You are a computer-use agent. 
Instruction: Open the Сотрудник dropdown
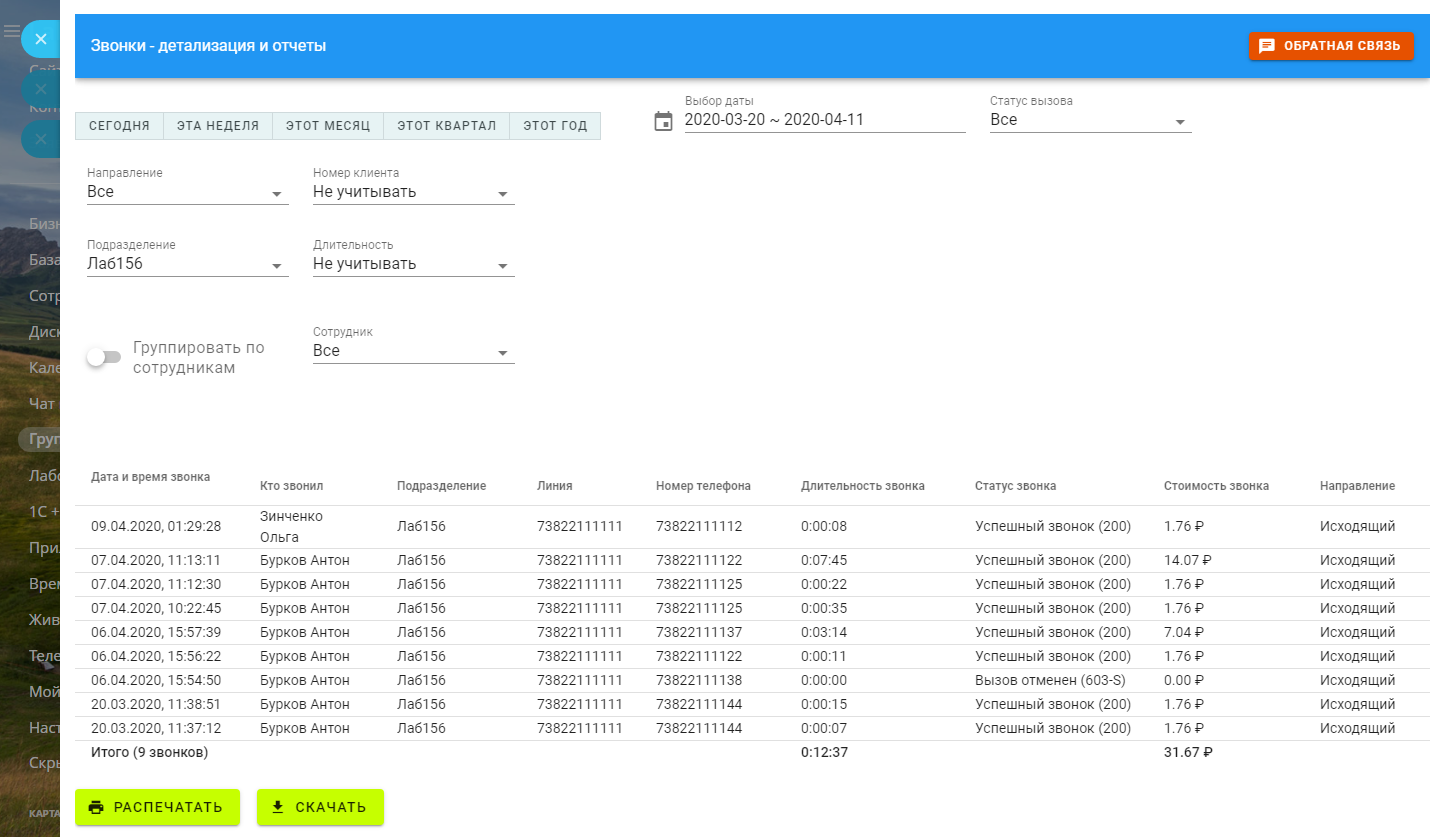(x=413, y=352)
